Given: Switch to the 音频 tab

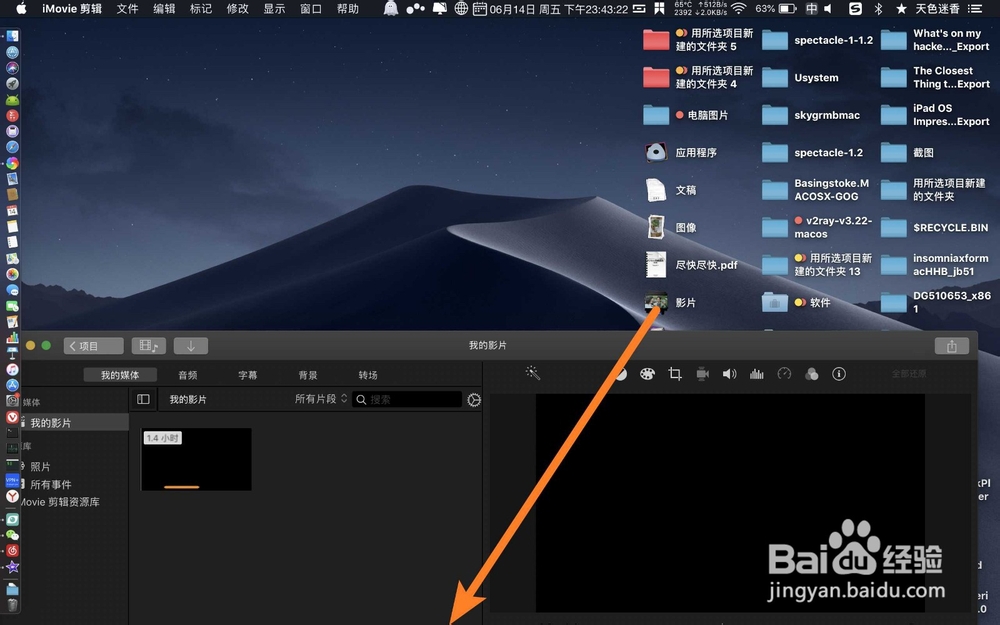Looking at the screenshot, I should [187, 374].
